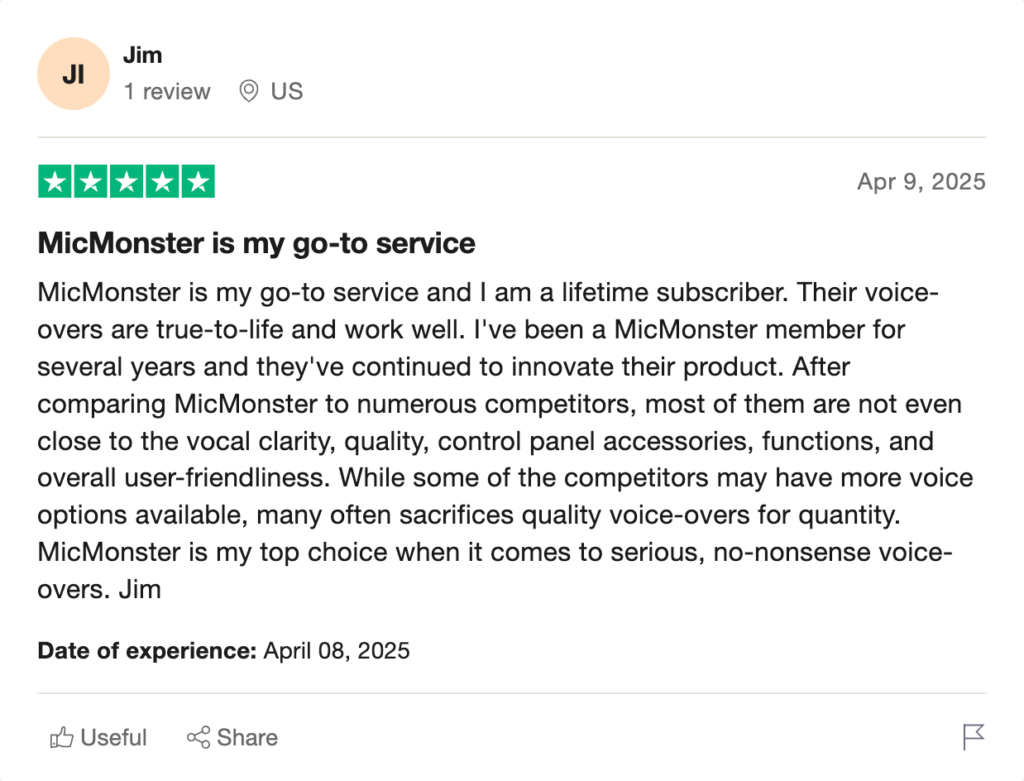Select the US country label
The image size is (1024, 781).
(x=287, y=92)
